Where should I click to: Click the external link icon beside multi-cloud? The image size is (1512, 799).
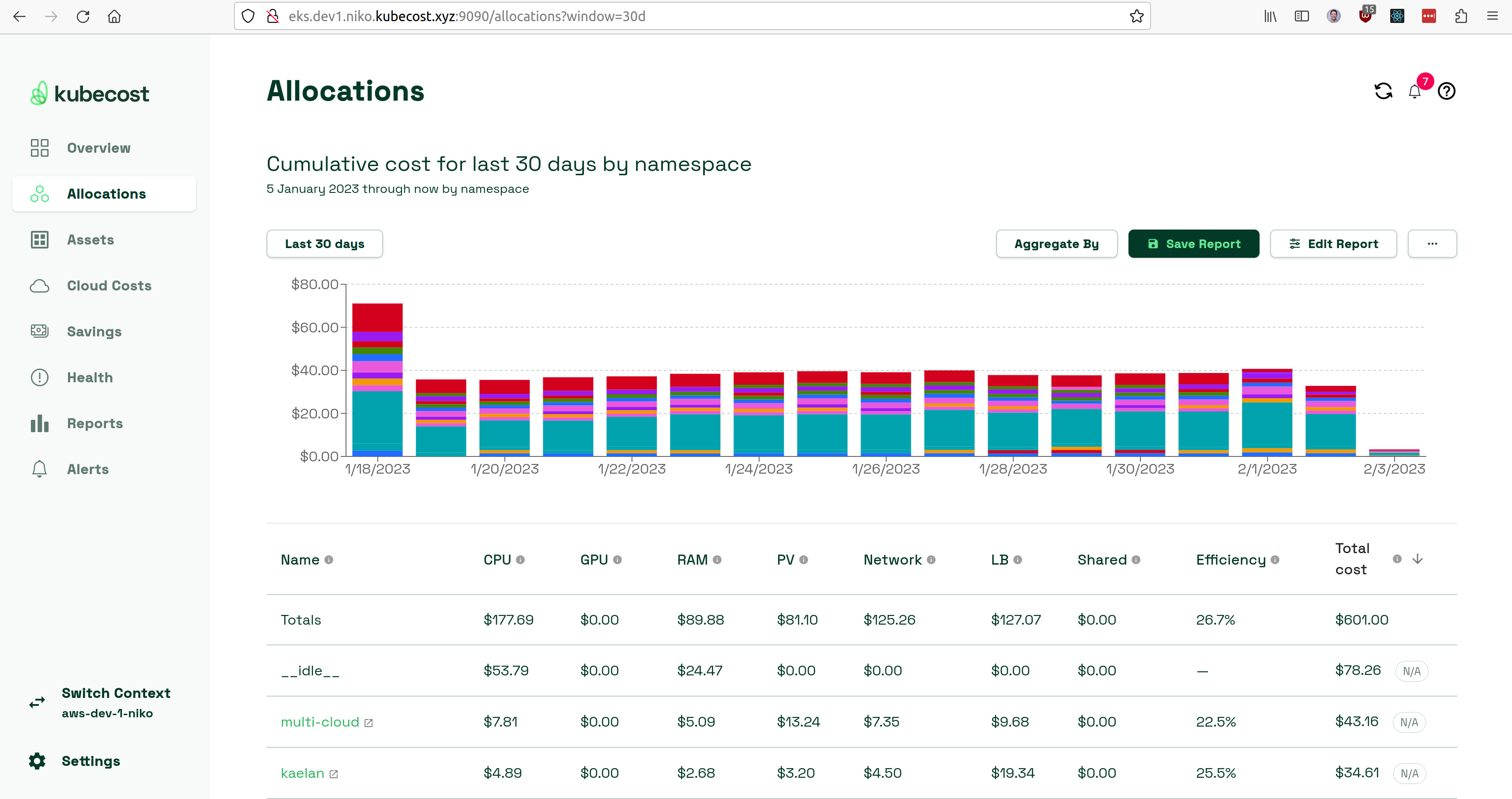click(x=369, y=723)
